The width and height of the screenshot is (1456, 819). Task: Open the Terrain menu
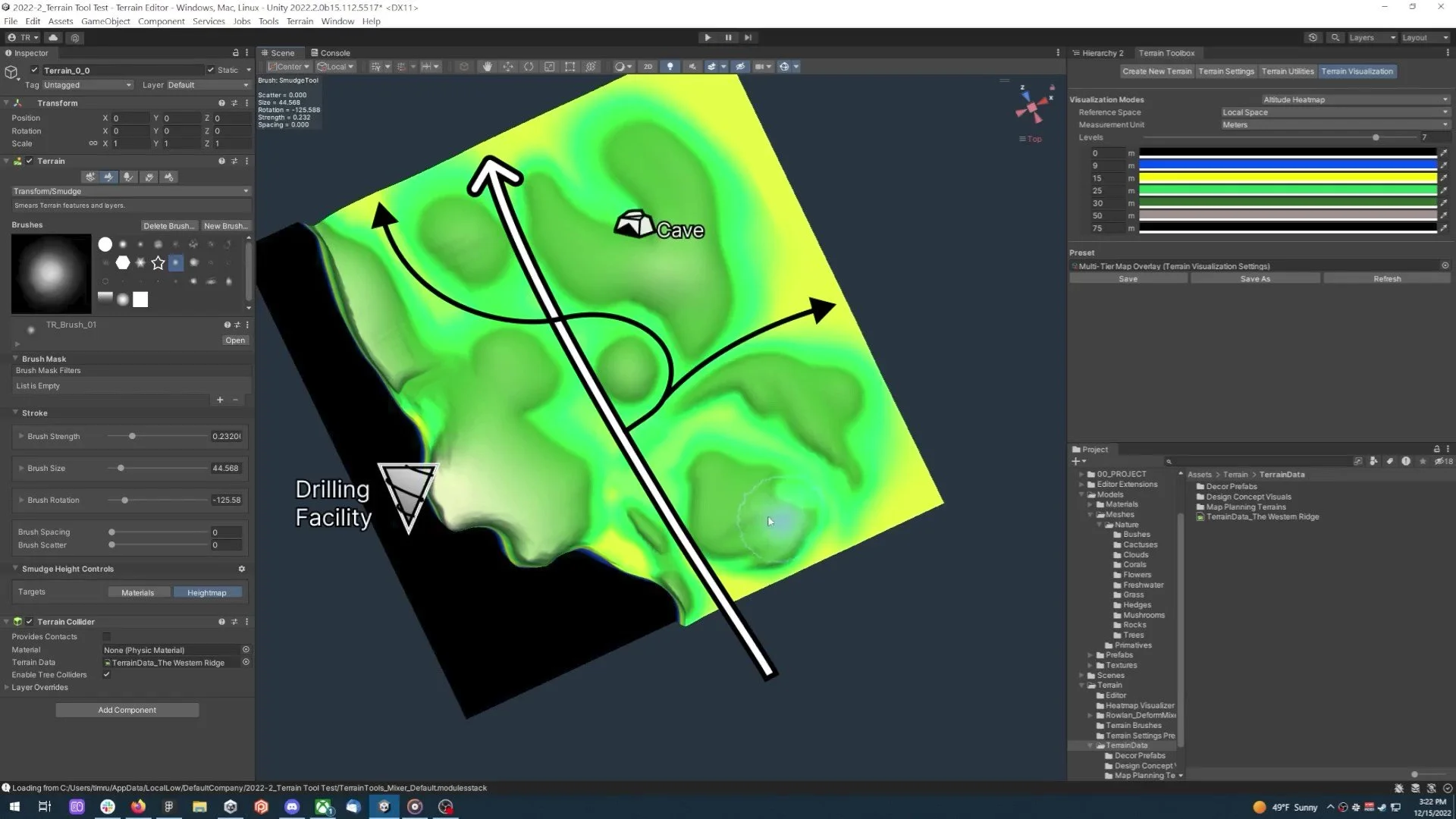pyautogui.click(x=300, y=21)
